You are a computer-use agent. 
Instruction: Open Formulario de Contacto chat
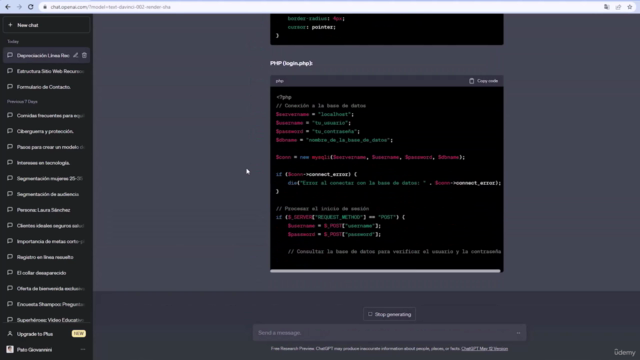46,87
